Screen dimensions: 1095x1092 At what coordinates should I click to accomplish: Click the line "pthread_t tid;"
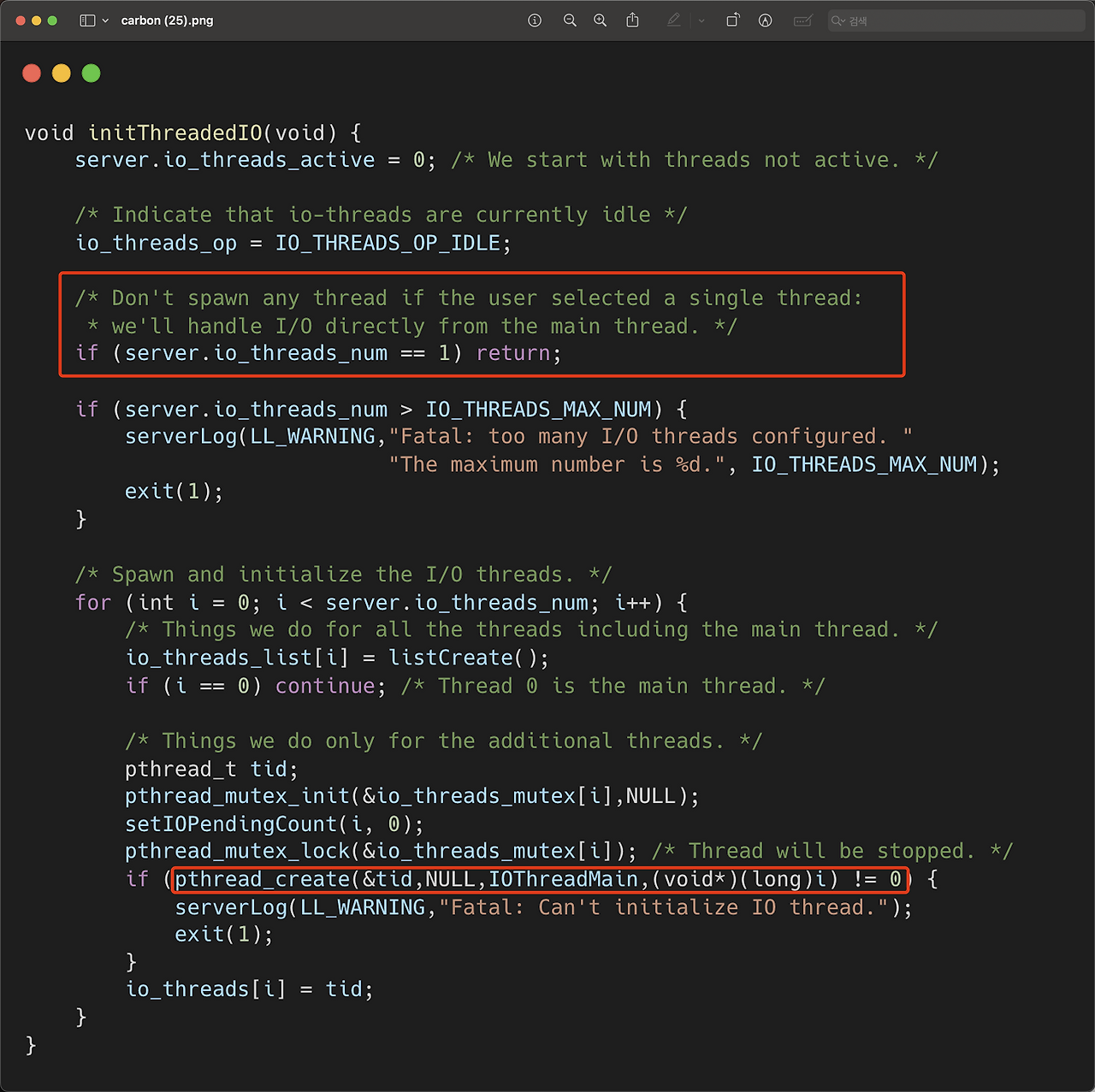(x=211, y=770)
